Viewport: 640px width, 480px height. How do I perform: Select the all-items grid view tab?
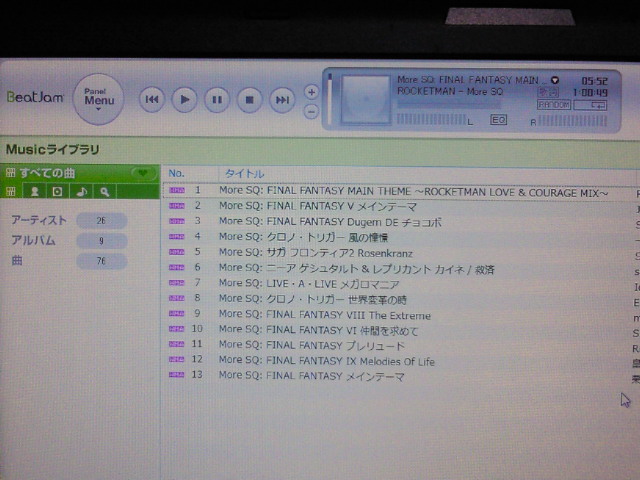[11, 191]
